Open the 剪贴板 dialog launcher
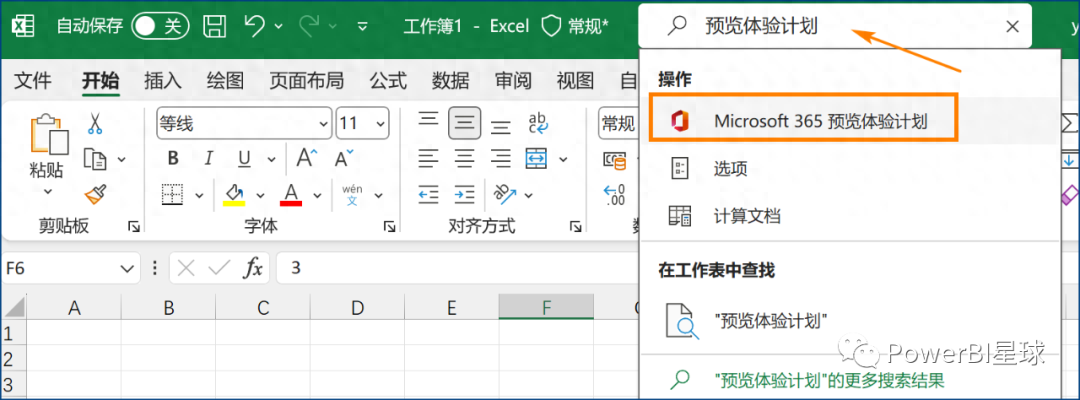Viewport: 1080px width, 400px height. click(134, 226)
